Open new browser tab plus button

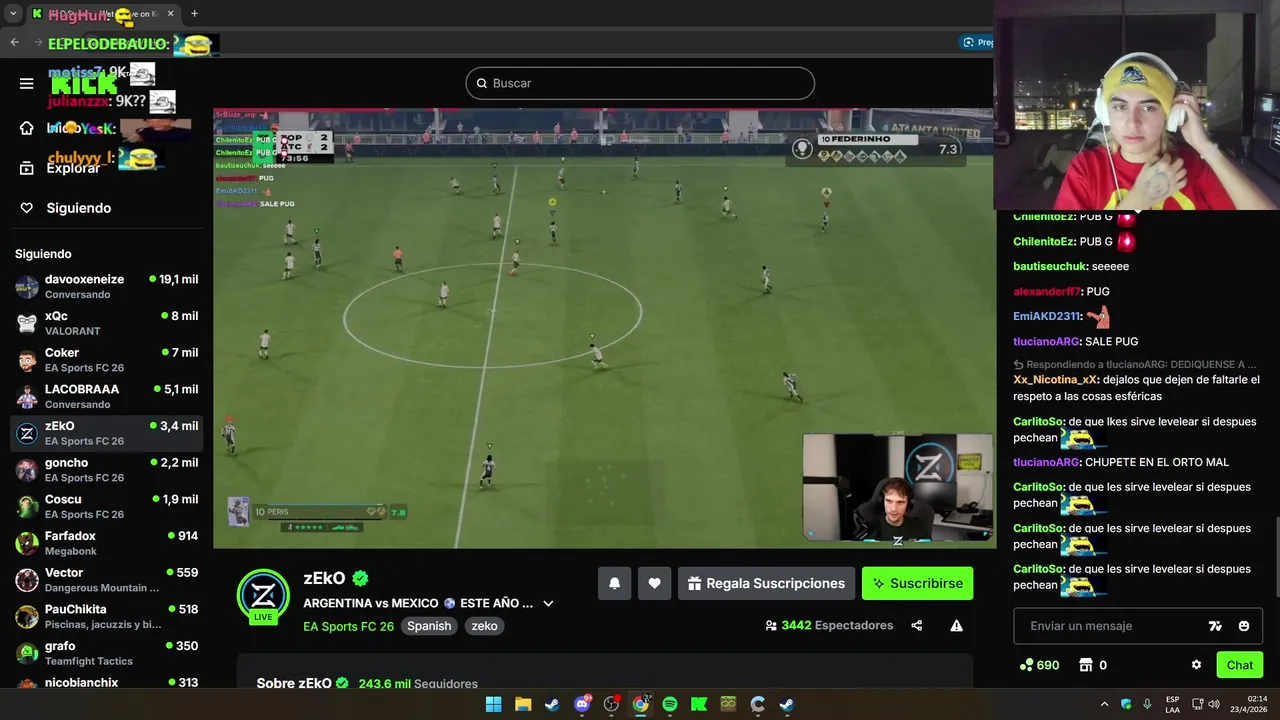pos(194,14)
